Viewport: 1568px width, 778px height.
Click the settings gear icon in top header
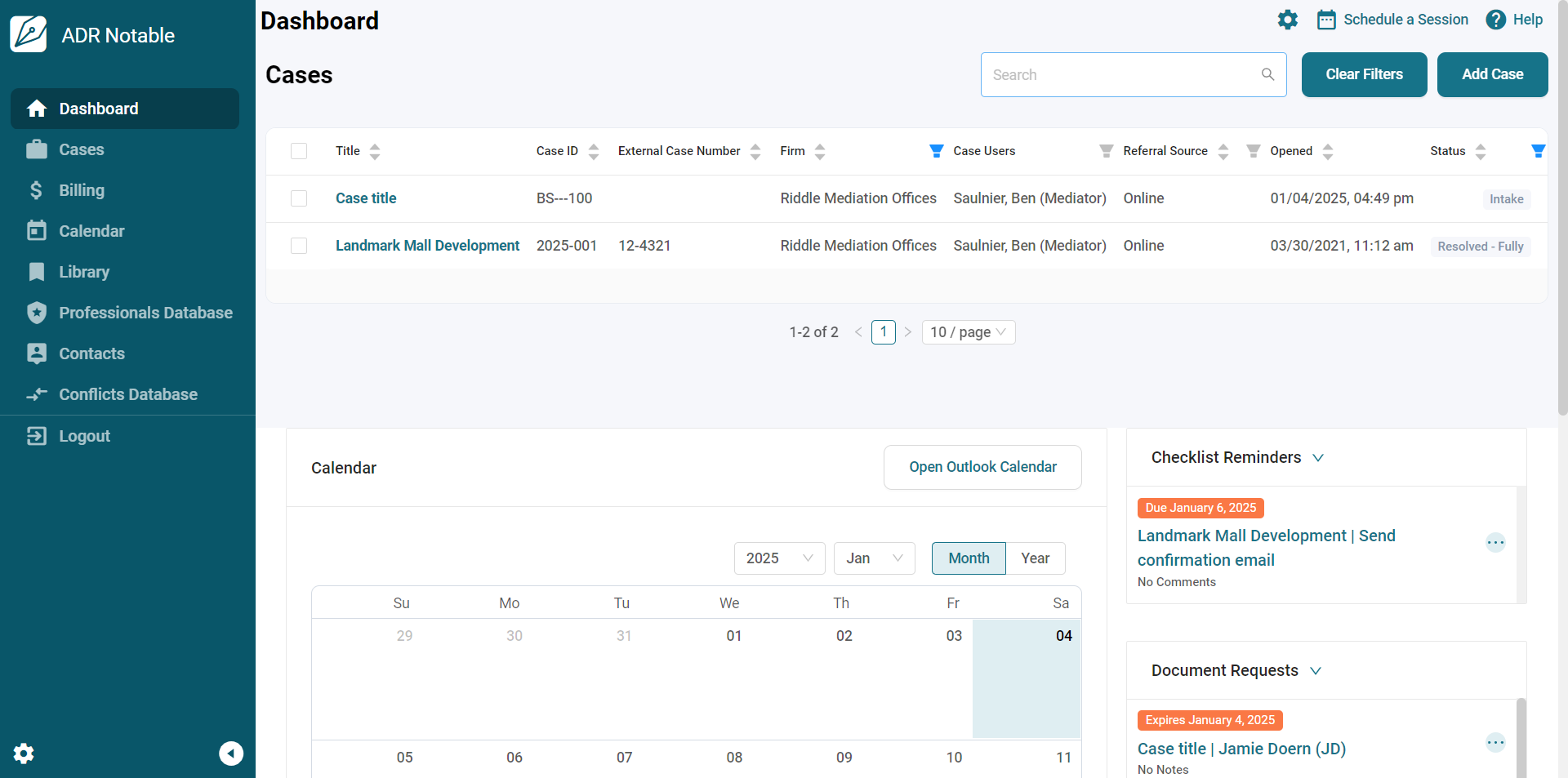click(1287, 20)
